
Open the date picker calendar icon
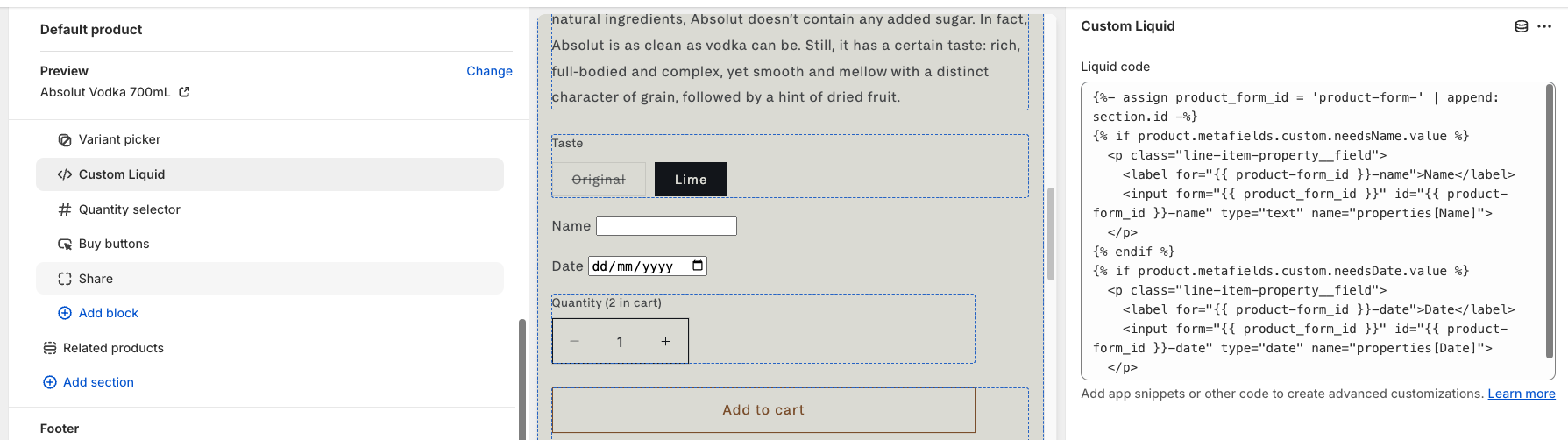tap(698, 266)
